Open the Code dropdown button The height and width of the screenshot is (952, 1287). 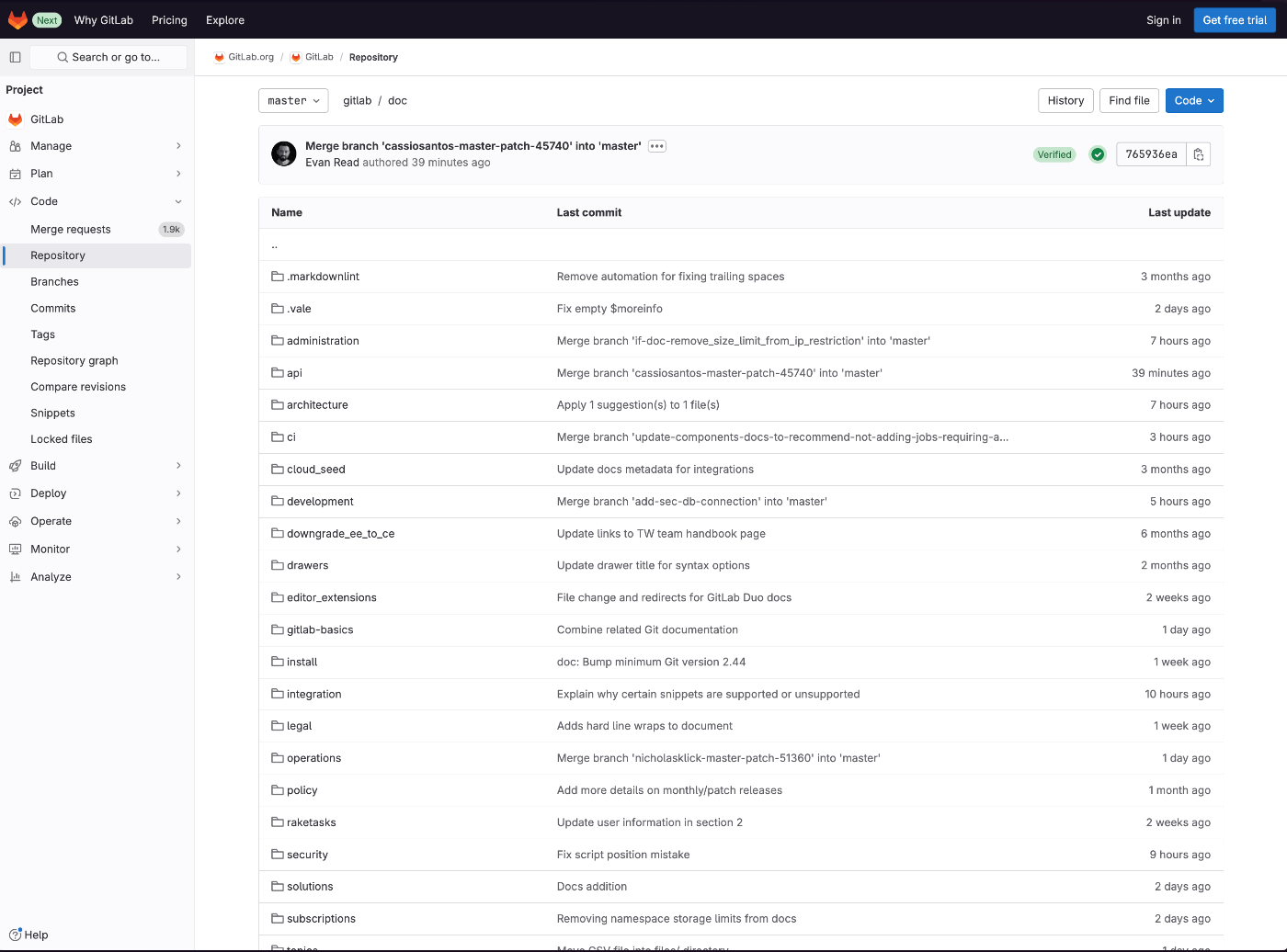(x=1194, y=101)
